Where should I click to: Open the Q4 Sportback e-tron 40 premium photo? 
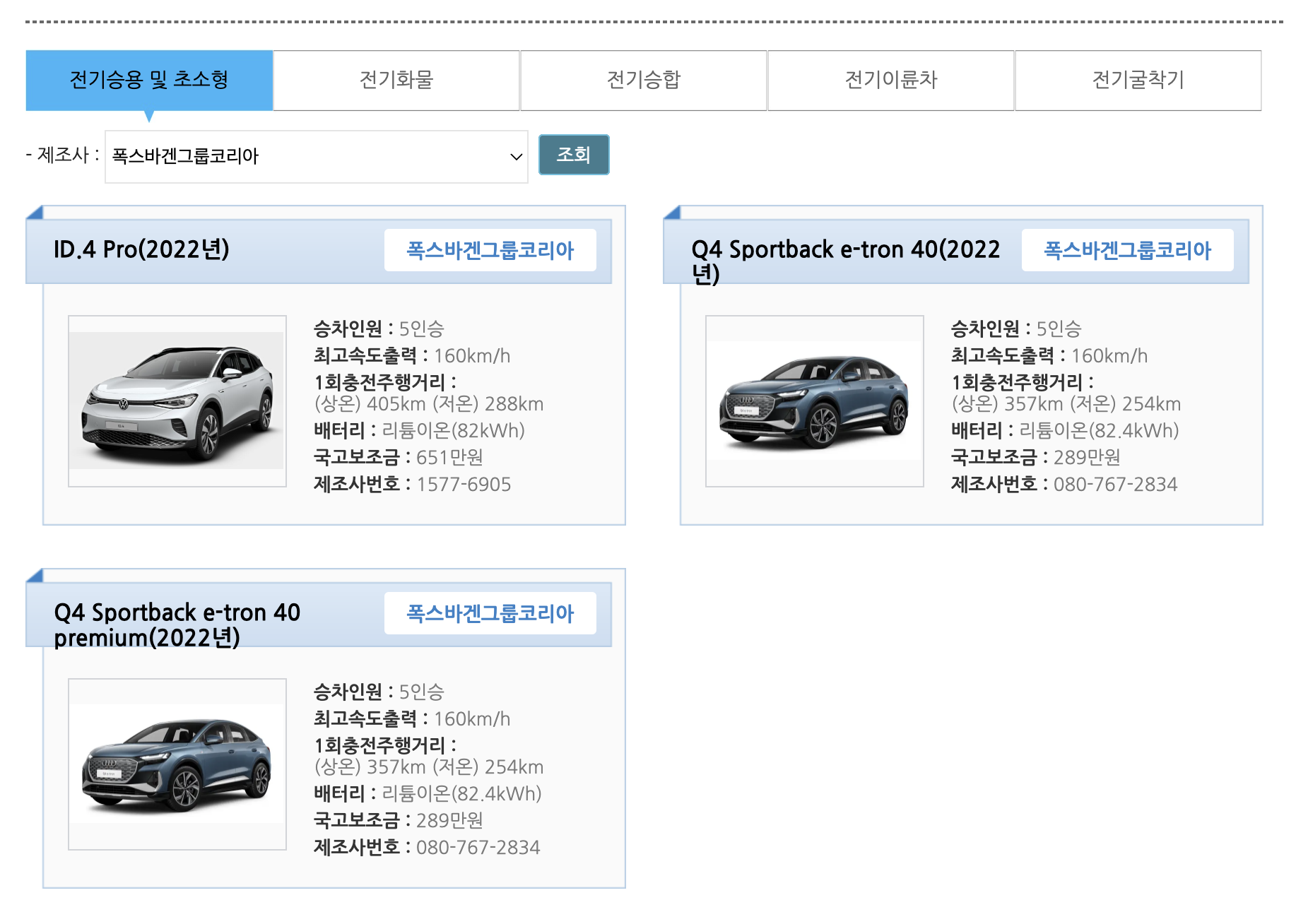[x=177, y=764]
